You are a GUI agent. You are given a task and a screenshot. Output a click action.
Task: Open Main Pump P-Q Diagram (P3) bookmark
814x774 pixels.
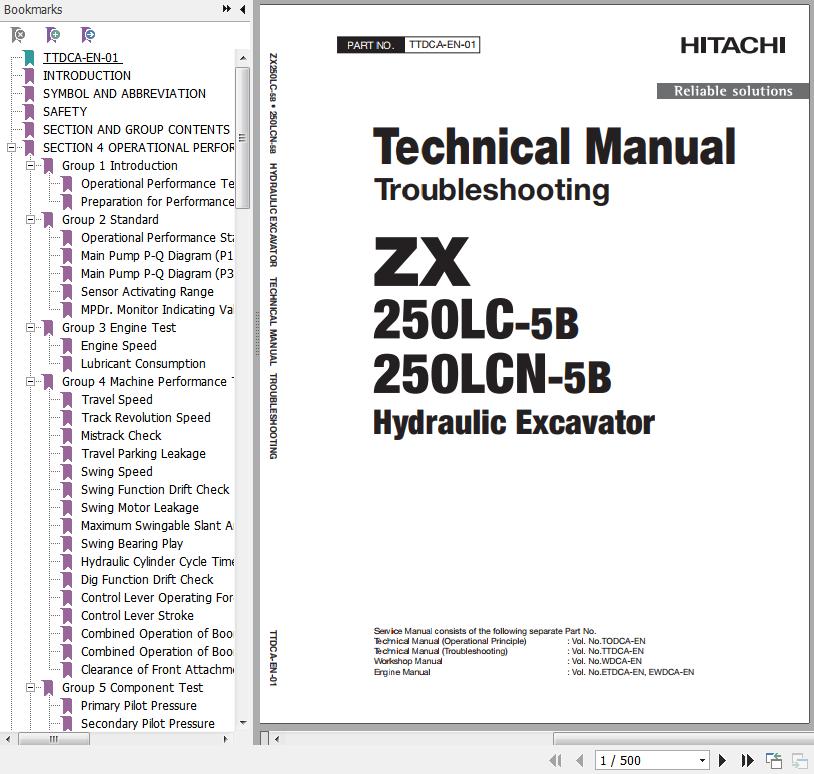click(157, 274)
